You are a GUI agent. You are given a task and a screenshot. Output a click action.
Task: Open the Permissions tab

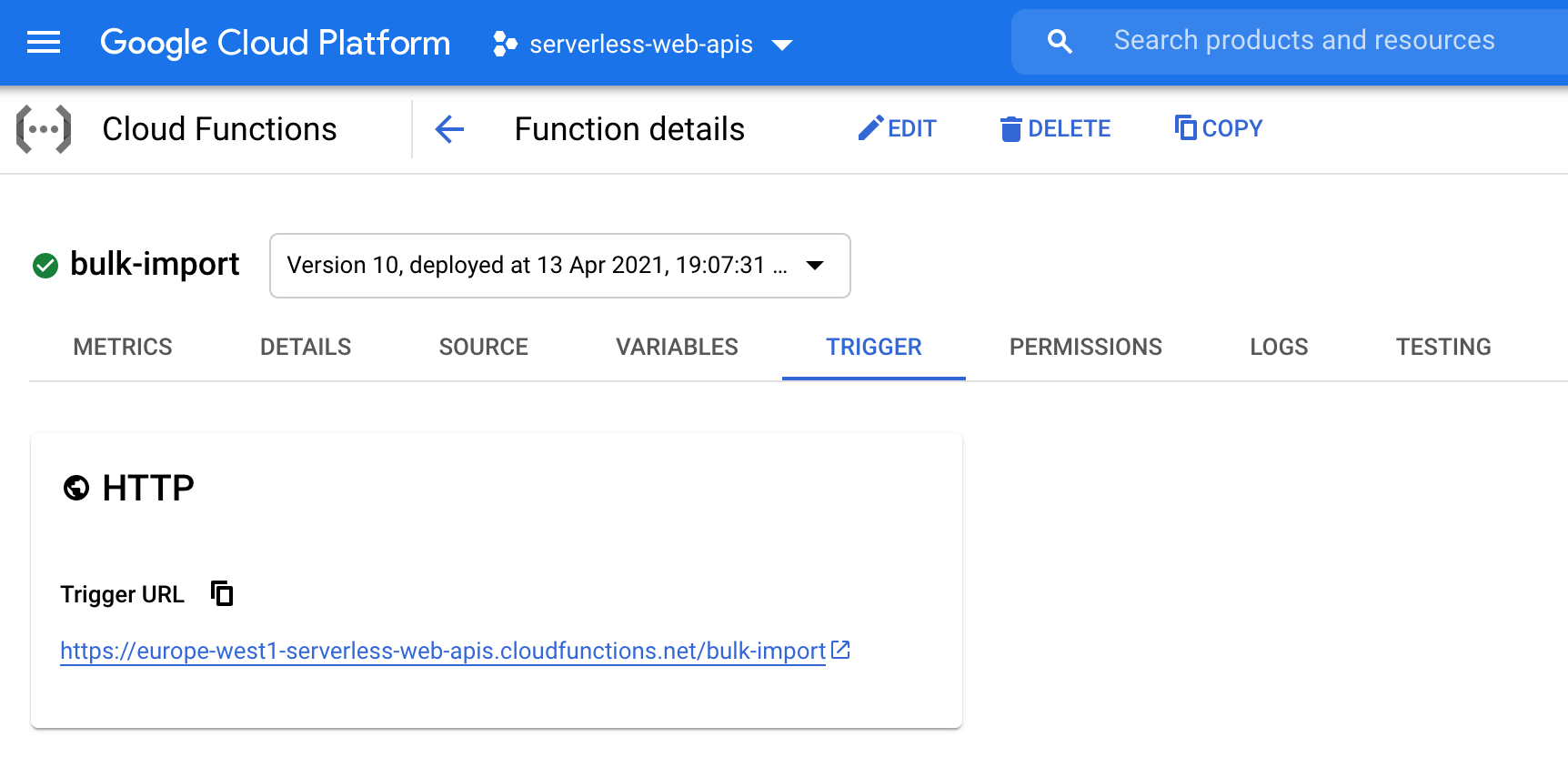coord(1084,347)
